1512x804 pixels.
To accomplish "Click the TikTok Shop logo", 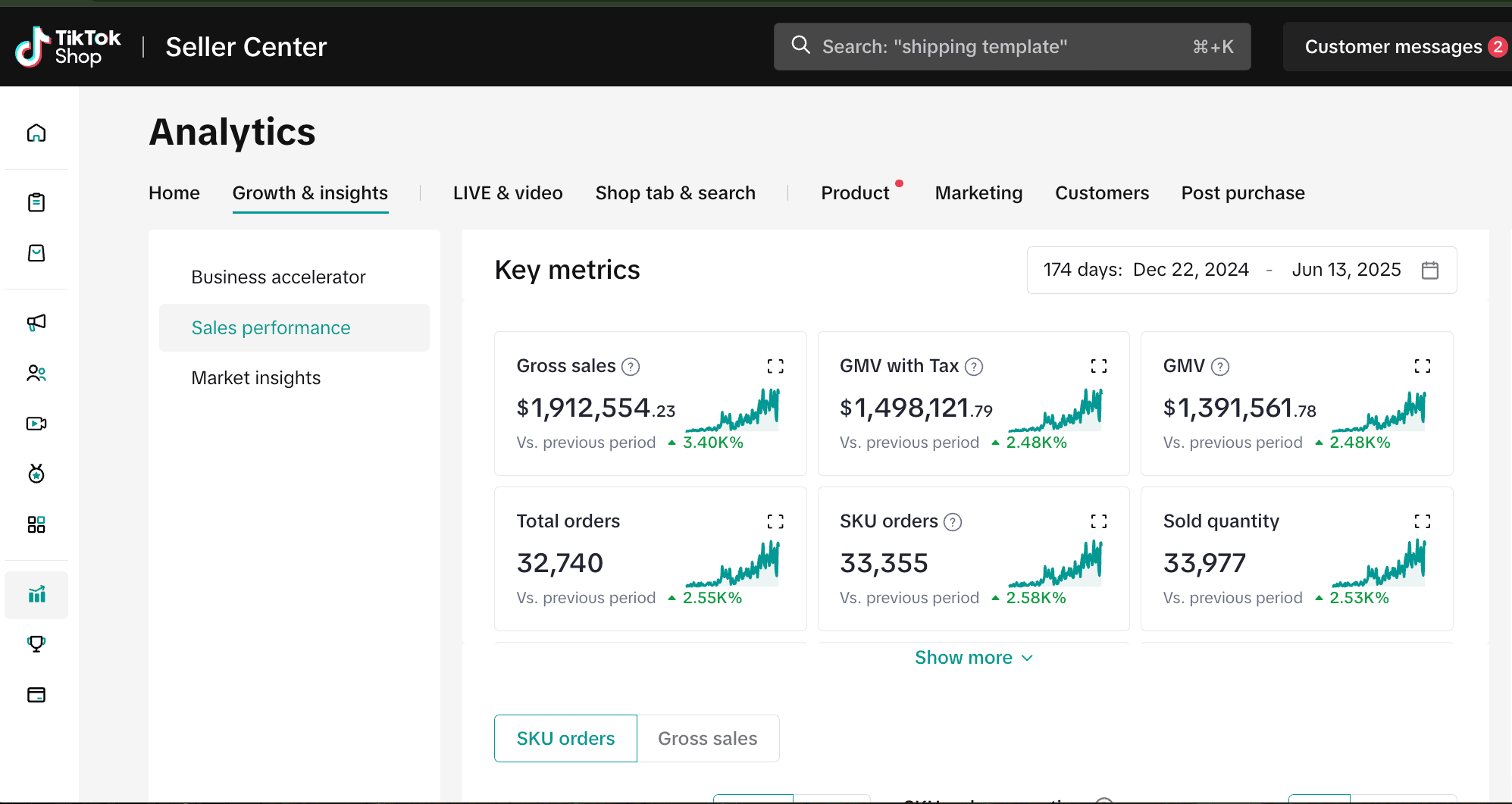I will coord(68,47).
